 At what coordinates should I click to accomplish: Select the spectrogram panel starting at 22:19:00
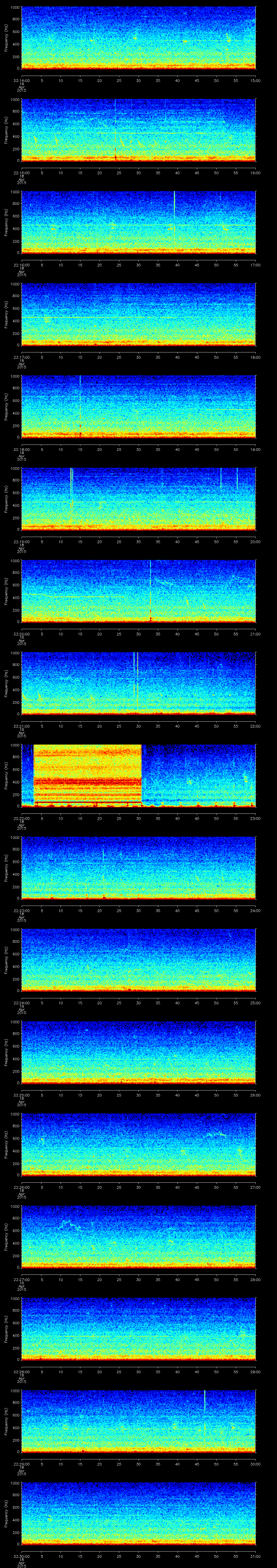(x=139, y=499)
